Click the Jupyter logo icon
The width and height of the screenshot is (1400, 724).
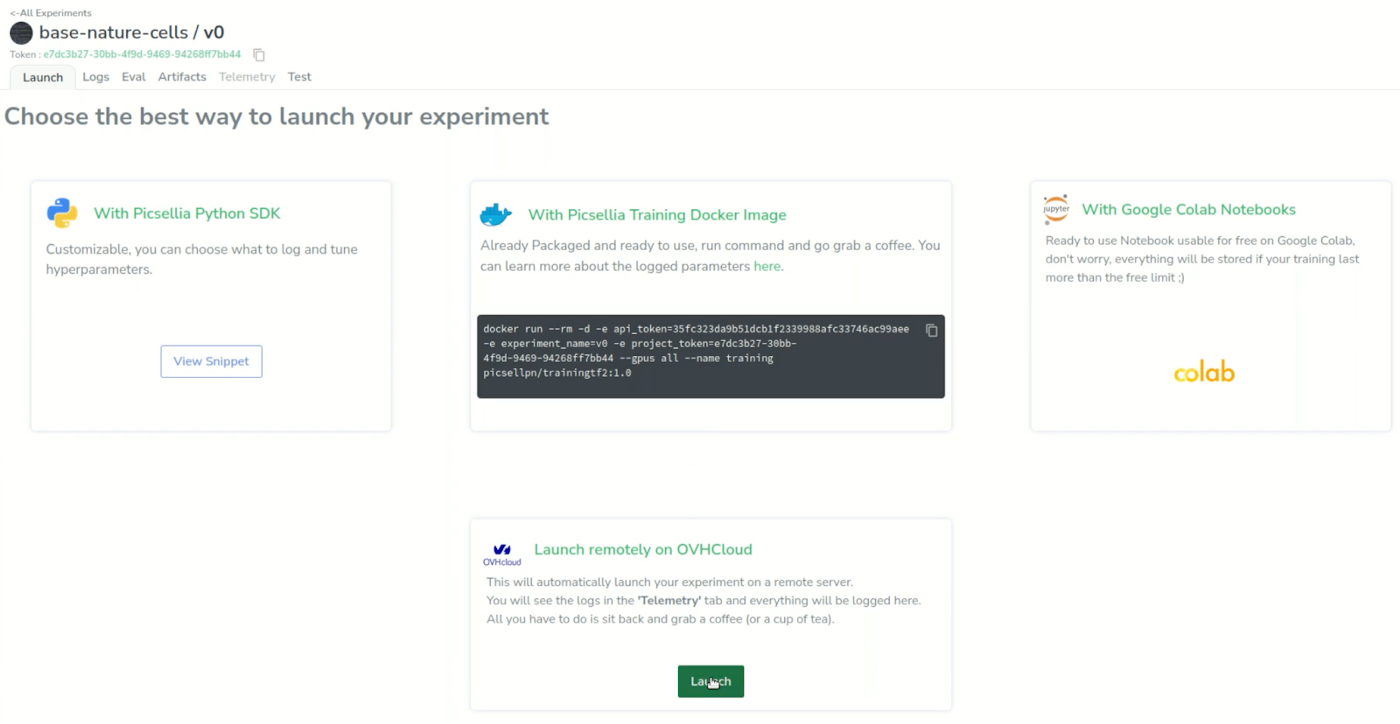coord(1056,209)
